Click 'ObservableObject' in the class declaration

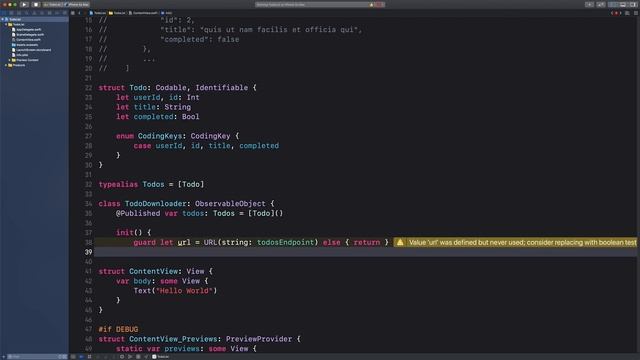(230, 204)
